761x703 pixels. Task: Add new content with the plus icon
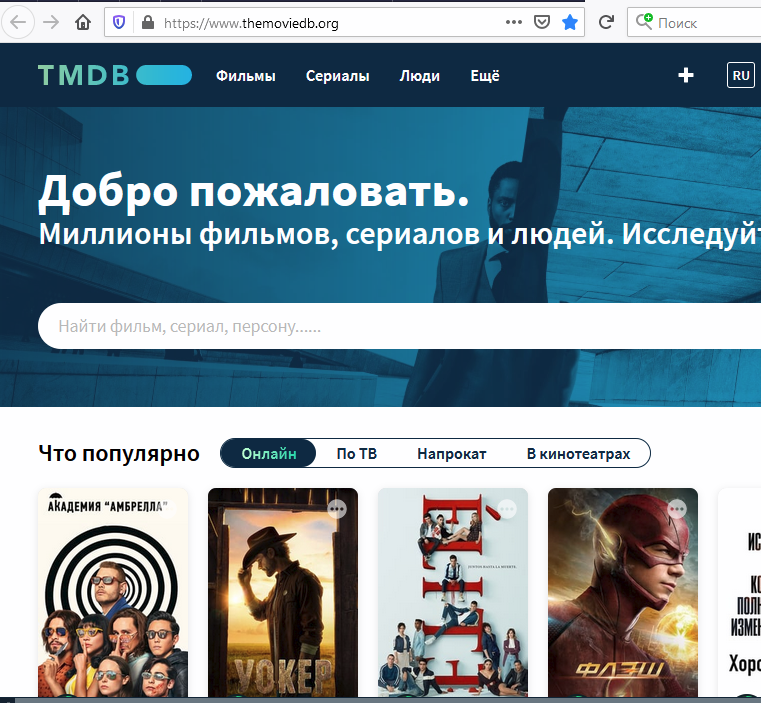point(686,75)
